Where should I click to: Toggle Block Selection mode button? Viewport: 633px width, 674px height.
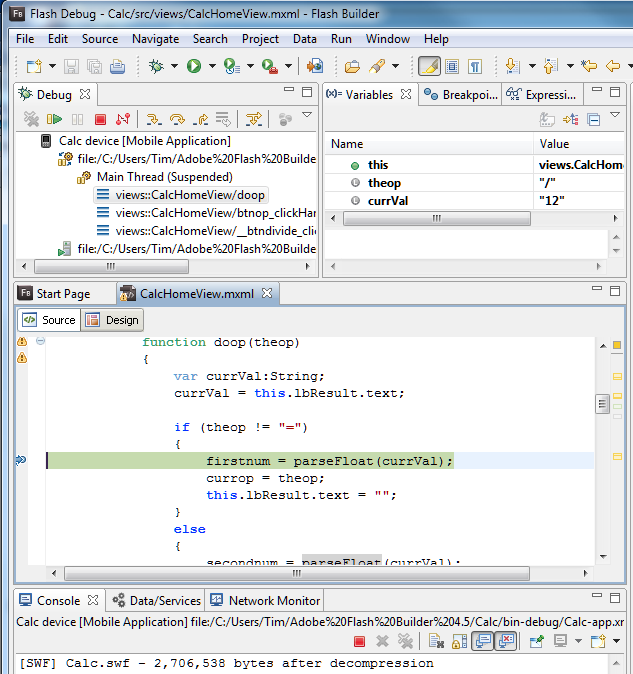[452, 66]
